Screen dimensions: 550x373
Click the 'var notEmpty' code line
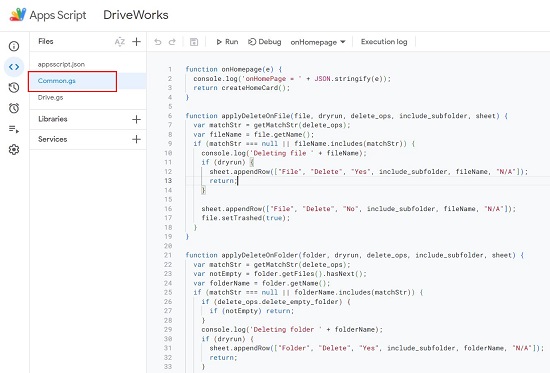[280, 274]
